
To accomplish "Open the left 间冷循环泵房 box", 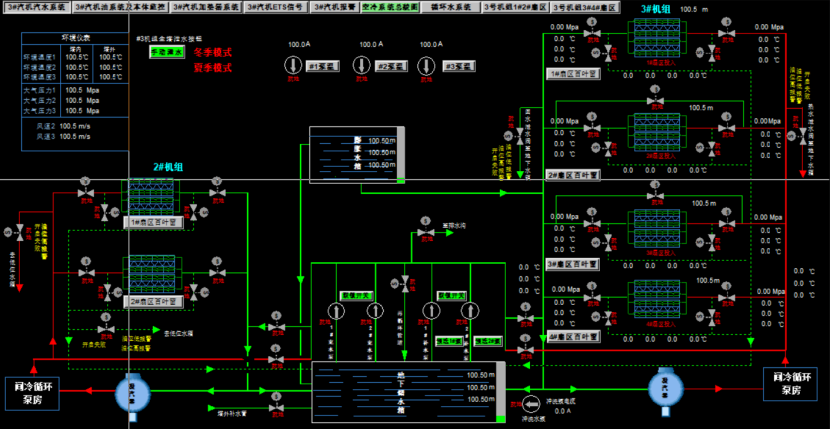I will click(32, 393).
